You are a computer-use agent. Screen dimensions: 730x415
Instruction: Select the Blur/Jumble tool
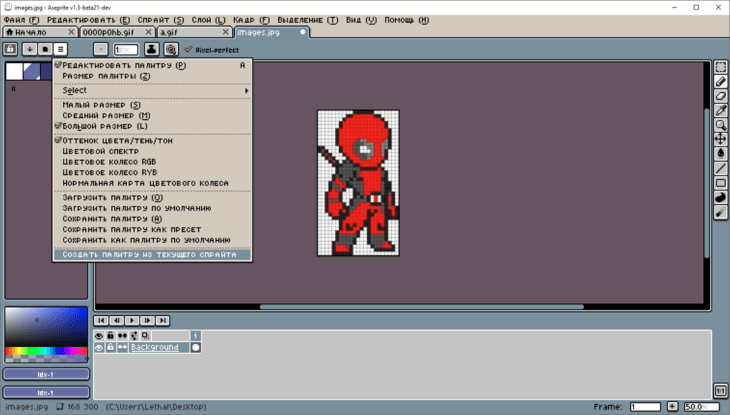pos(720,212)
